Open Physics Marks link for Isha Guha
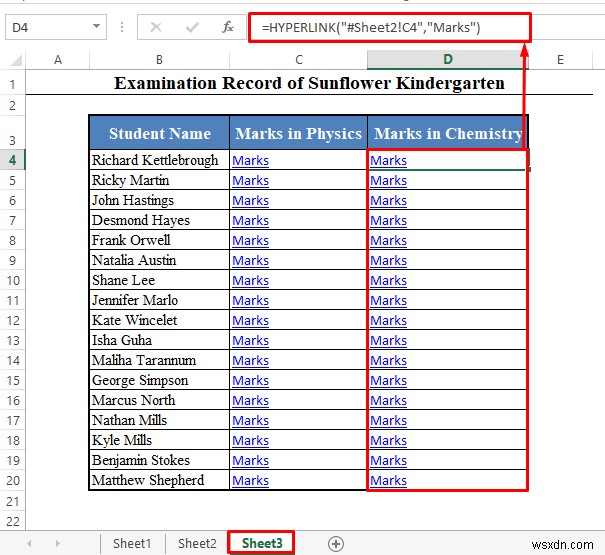605x555 pixels. pyautogui.click(x=250, y=341)
